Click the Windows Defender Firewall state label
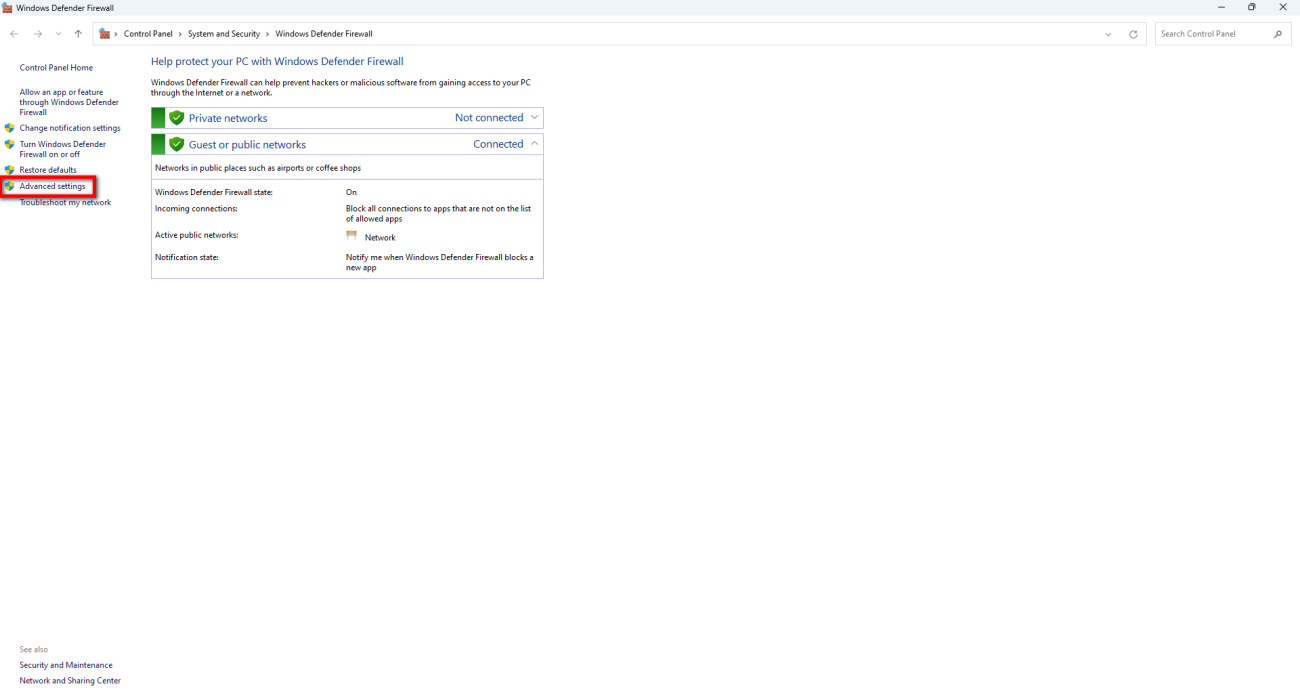This screenshot has height=699, width=1300. [x=214, y=192]
